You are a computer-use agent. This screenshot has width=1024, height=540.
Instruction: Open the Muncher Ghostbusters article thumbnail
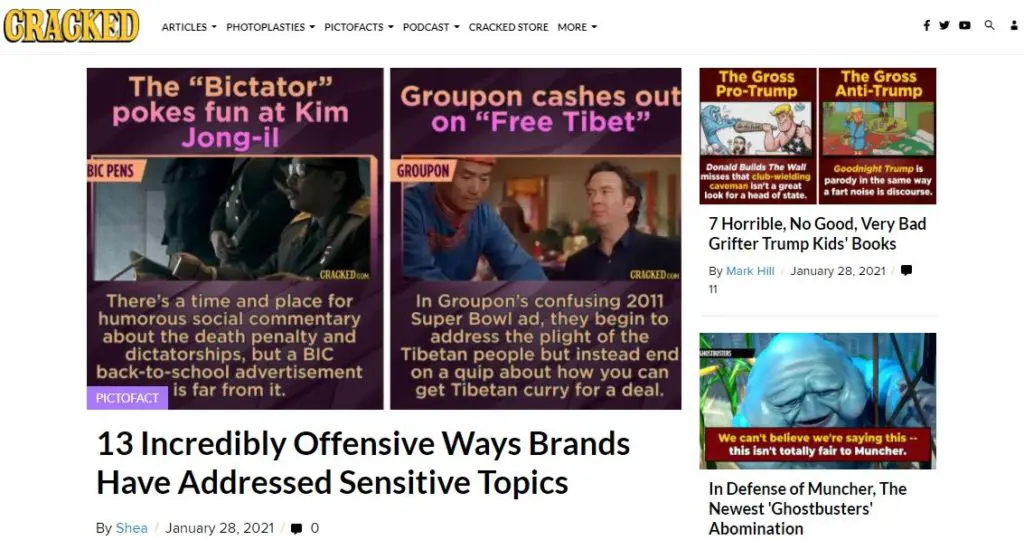click(x=818, y=401)
